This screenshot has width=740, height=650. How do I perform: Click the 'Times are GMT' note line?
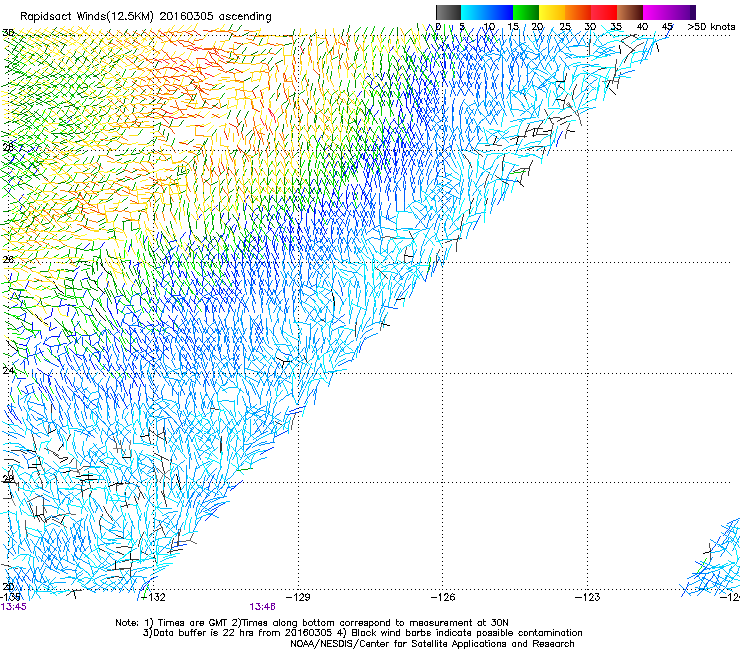(x=312, y=623)
